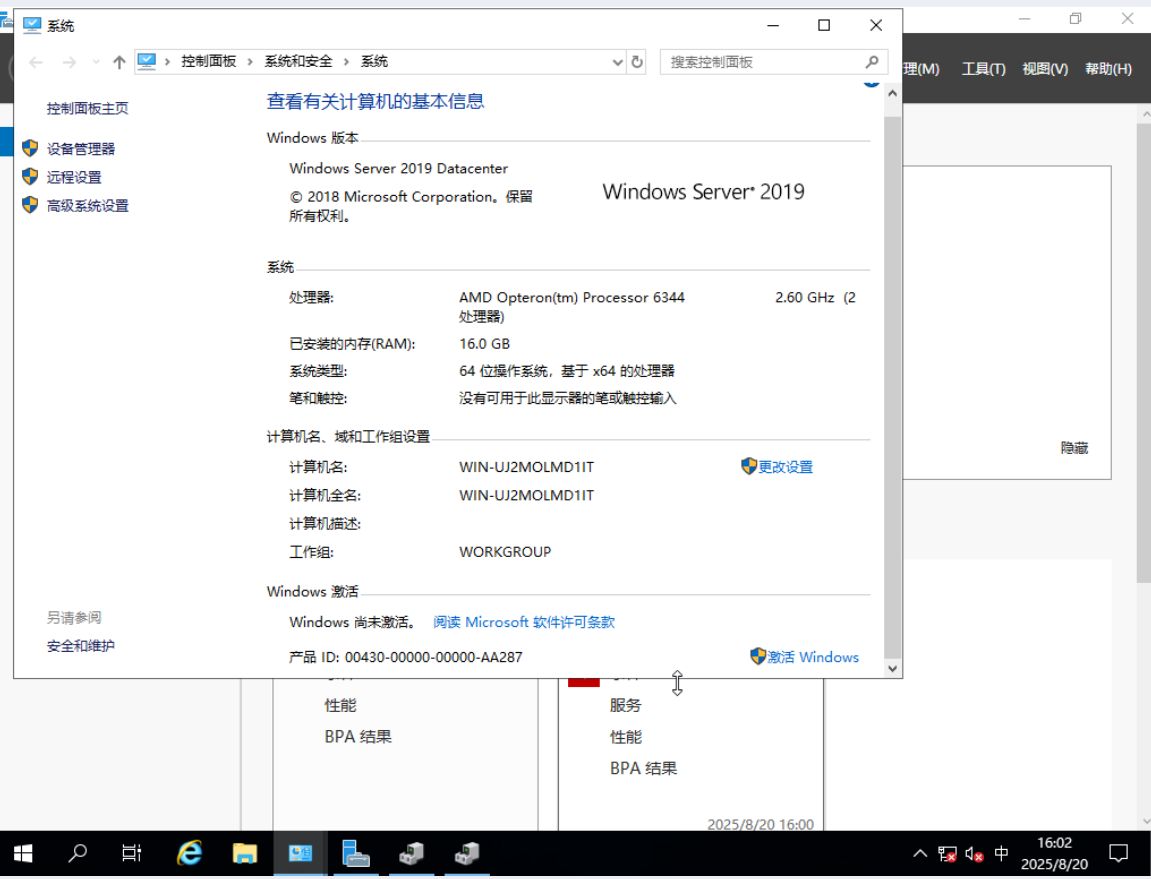Open Performance in right Server Manager tile
The width and height of the screenshot is (1151, 879).
tap(625, 737)
